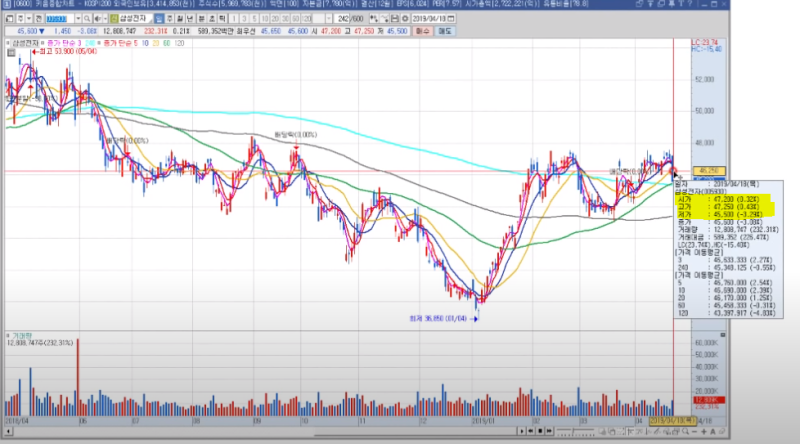800x444 pixels.
Task: Click the print icon in bottom toolbar
Action: 676,431
